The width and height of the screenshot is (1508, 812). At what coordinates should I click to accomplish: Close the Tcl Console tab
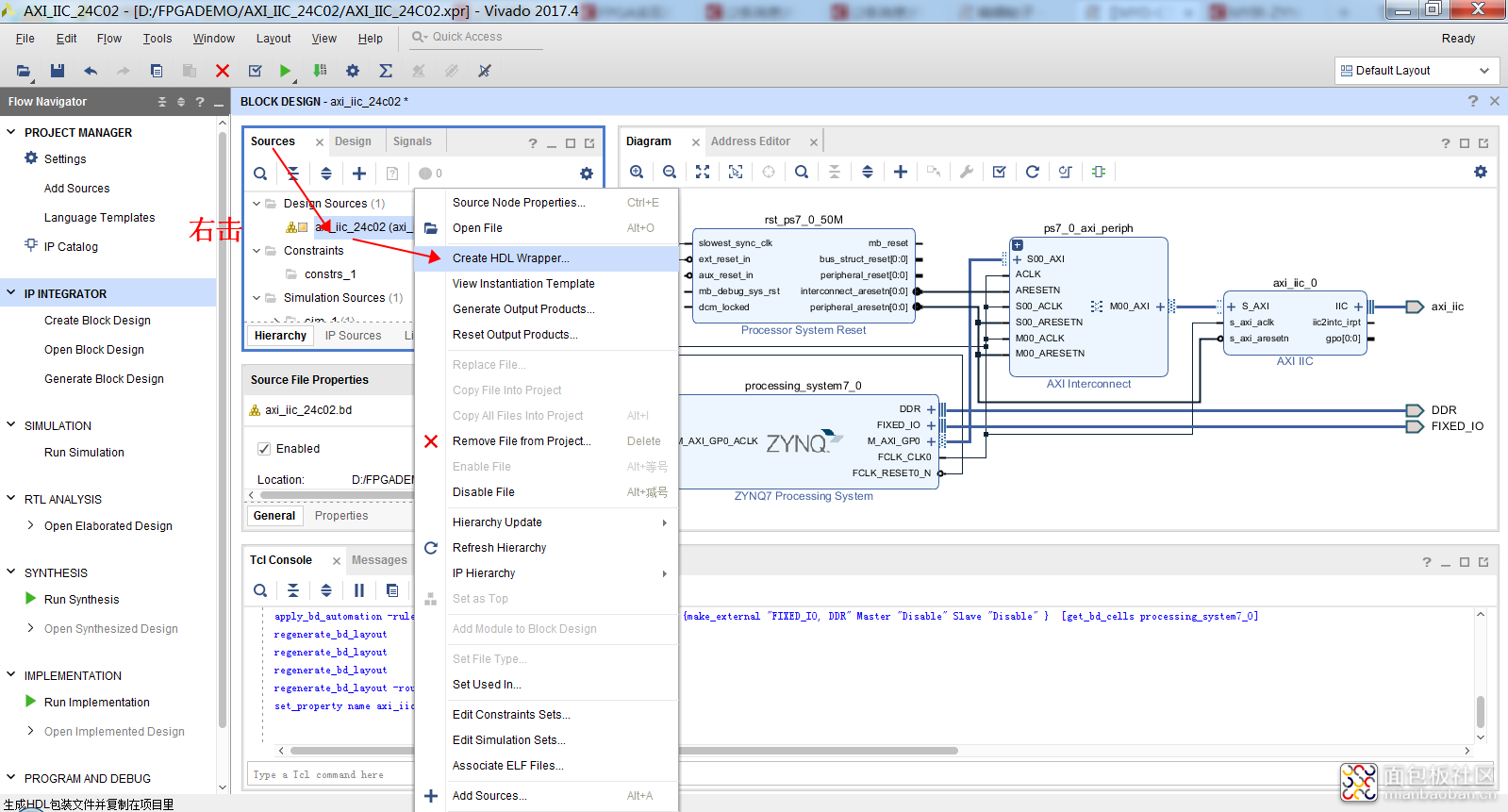click(x=337, y=561)
